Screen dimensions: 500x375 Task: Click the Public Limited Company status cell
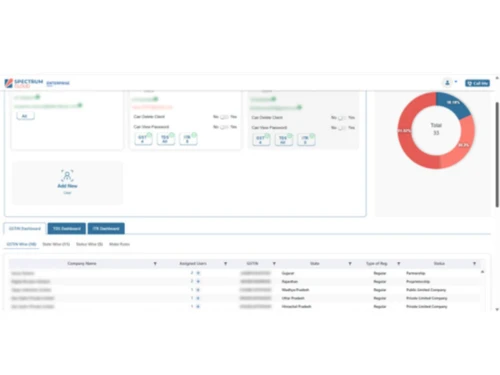426,290
